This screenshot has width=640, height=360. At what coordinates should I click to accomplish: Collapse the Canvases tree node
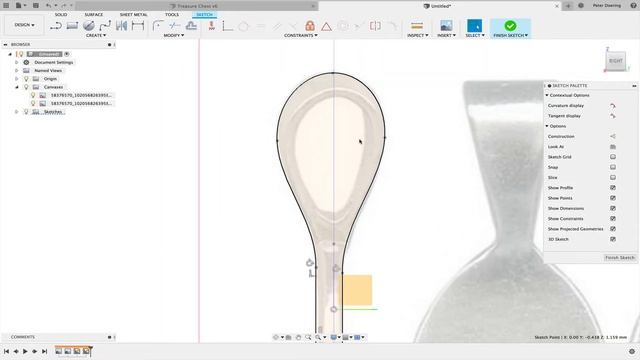pyautogui.click(x=17, y=87)
